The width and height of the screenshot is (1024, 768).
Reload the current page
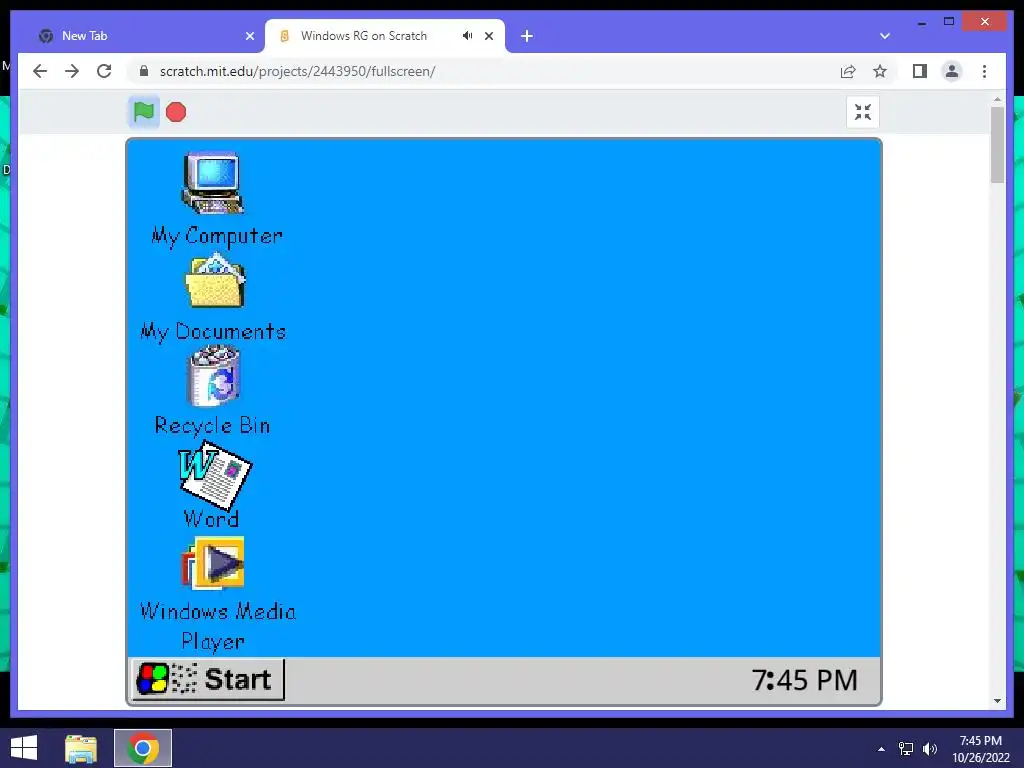point(104,71)
